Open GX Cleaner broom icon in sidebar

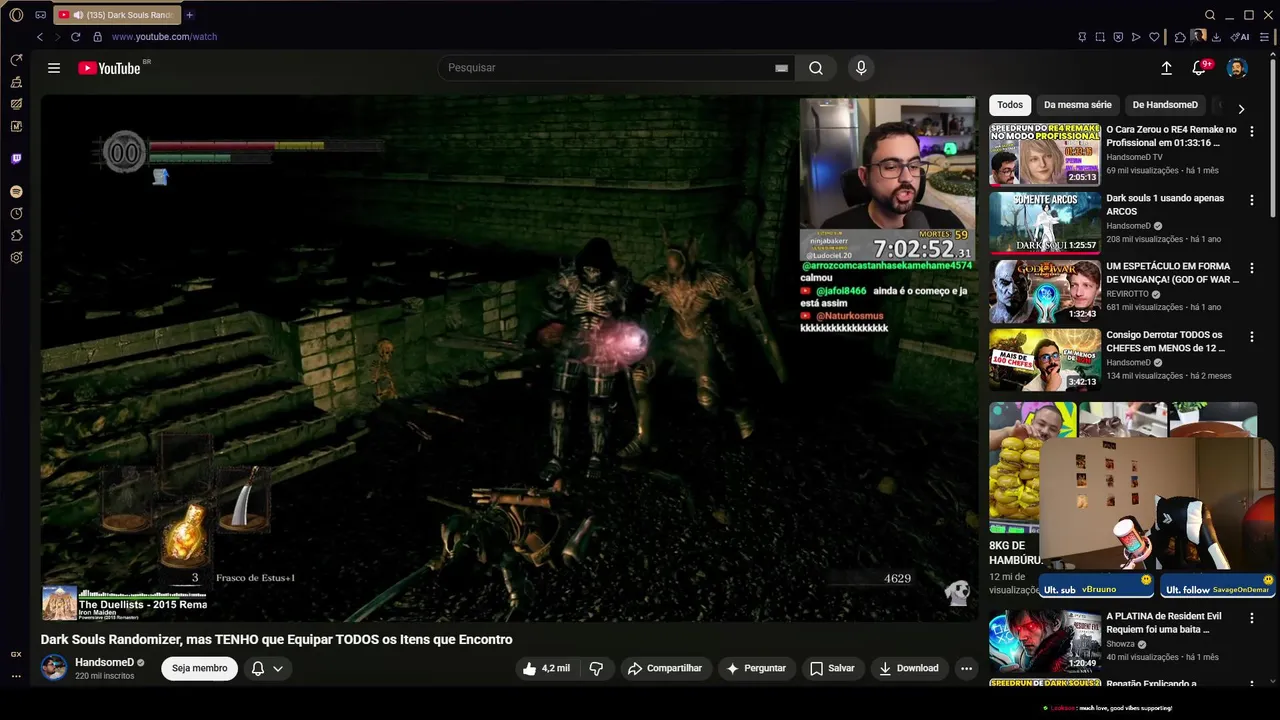16,82
